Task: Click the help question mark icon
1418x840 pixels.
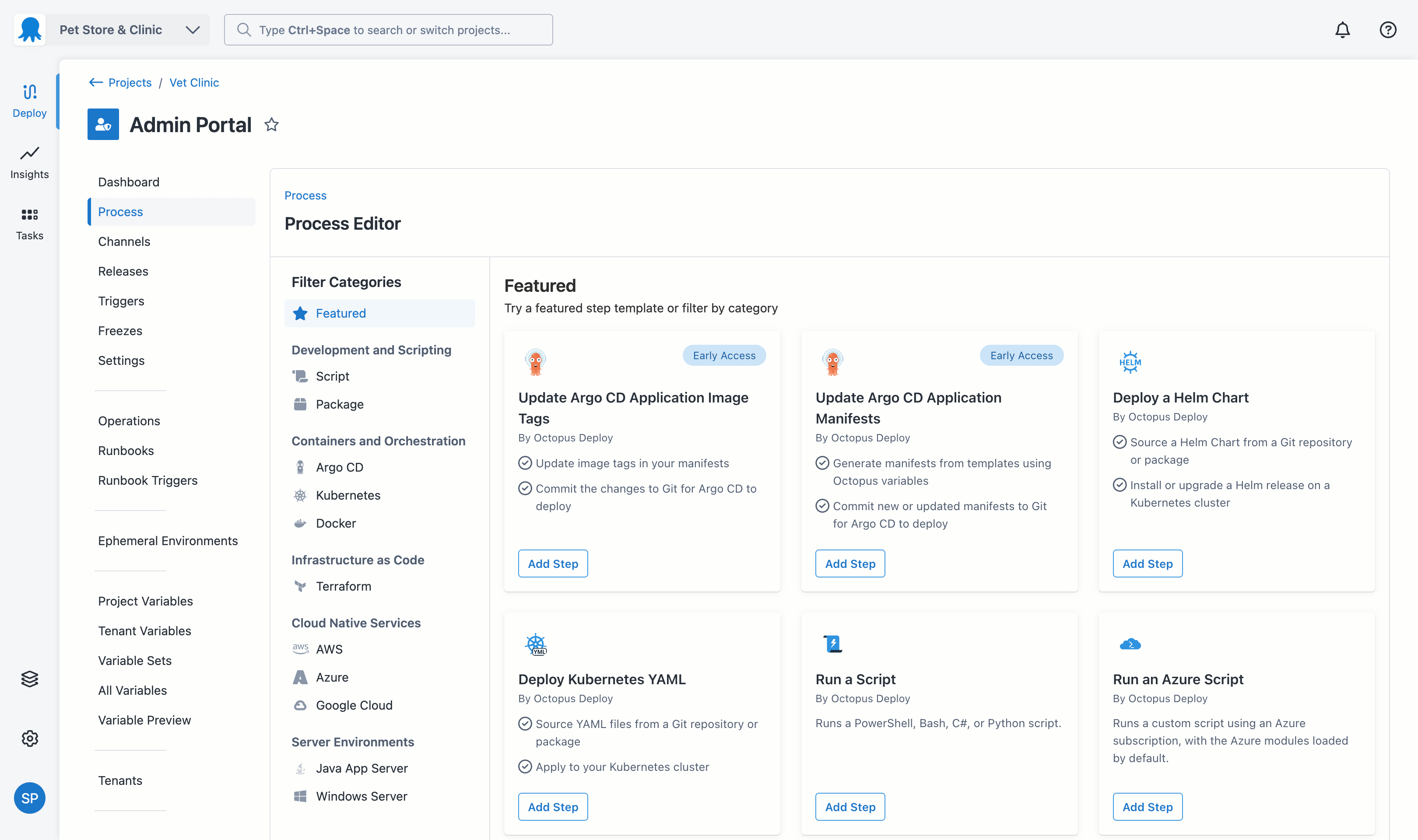Action: click(x=1387, y=30)
